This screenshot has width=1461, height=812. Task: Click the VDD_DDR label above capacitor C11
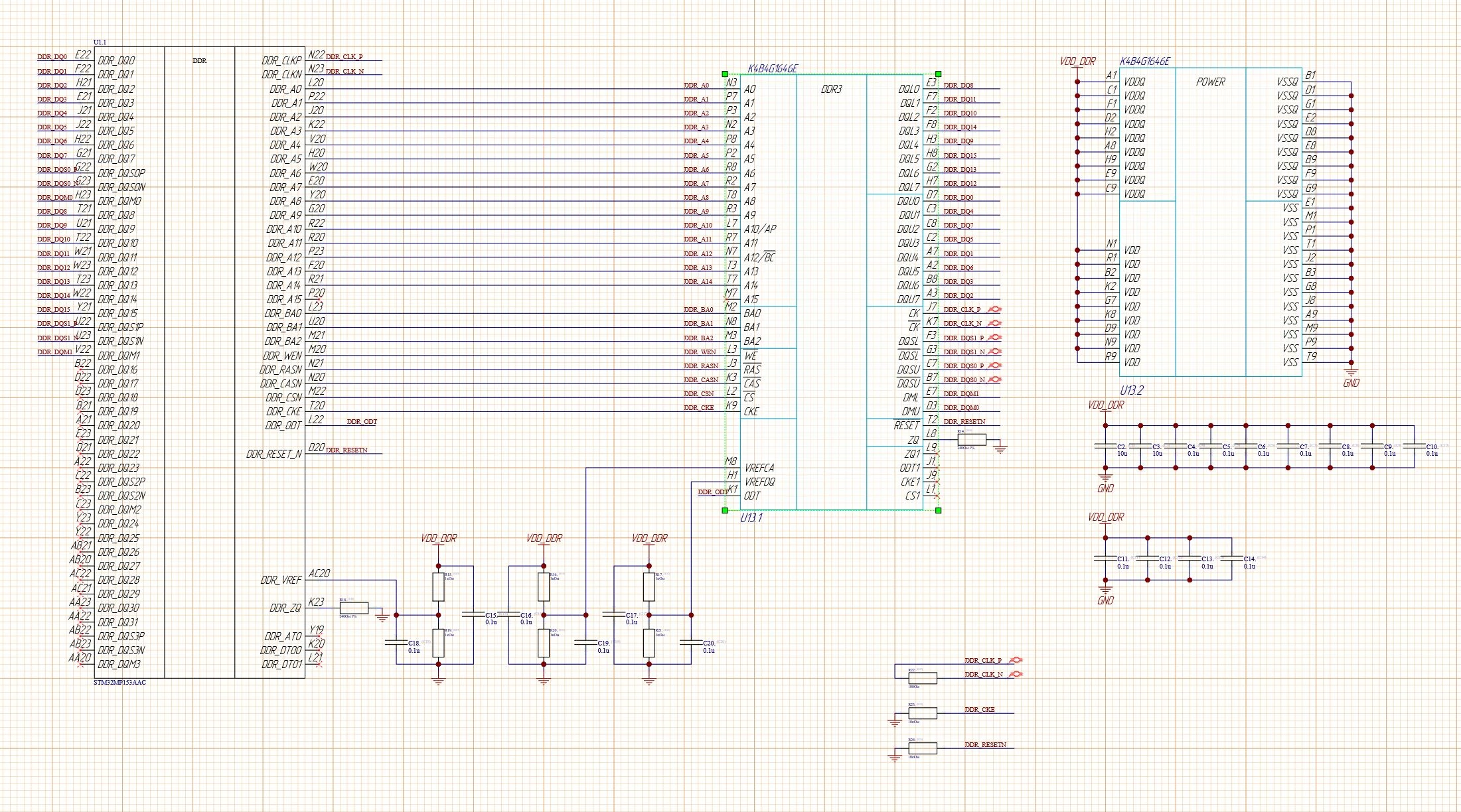1106,517
